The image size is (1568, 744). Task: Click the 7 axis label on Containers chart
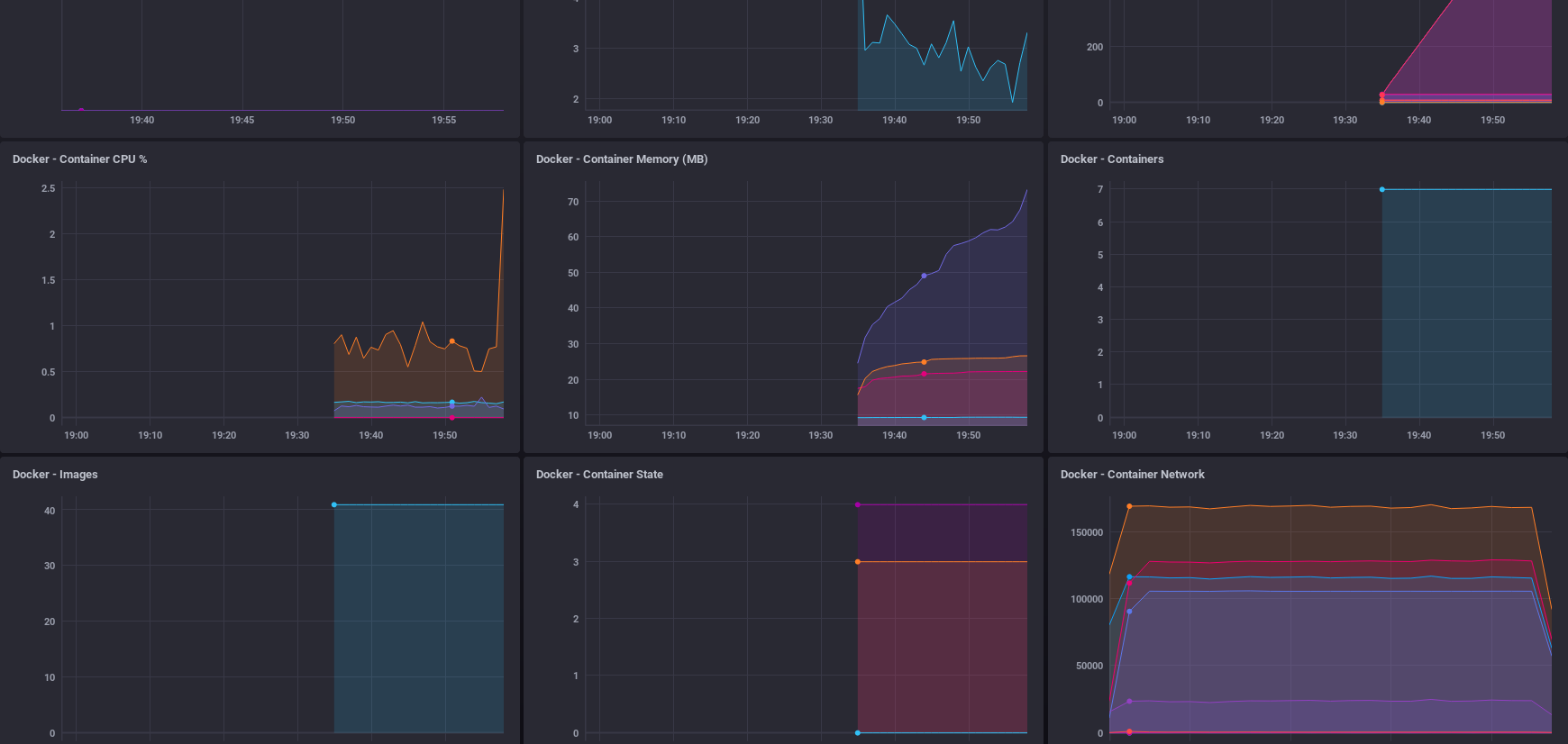click(x=1100, y=189)
